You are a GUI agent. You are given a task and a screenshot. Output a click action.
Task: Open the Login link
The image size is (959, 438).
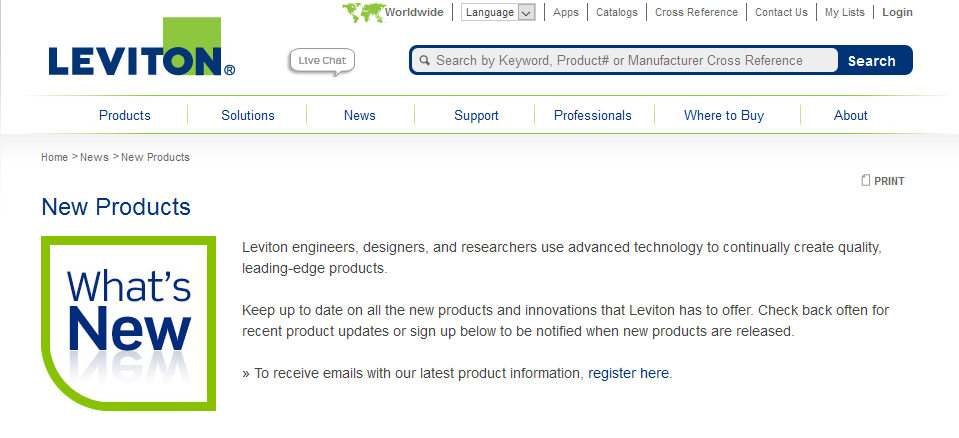click(897, 13)
